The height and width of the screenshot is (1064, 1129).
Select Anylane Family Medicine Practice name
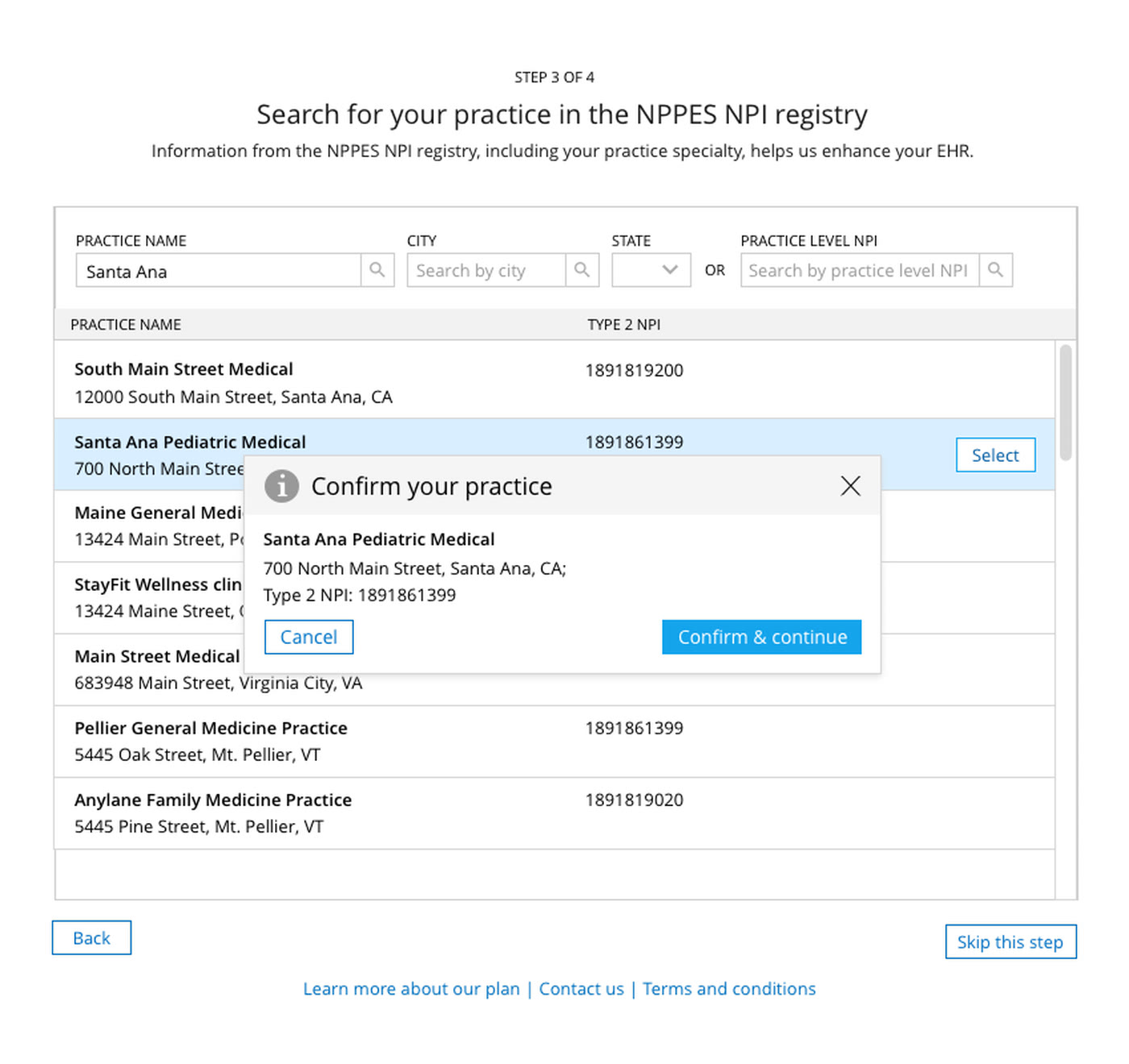[x=213, y=800]
